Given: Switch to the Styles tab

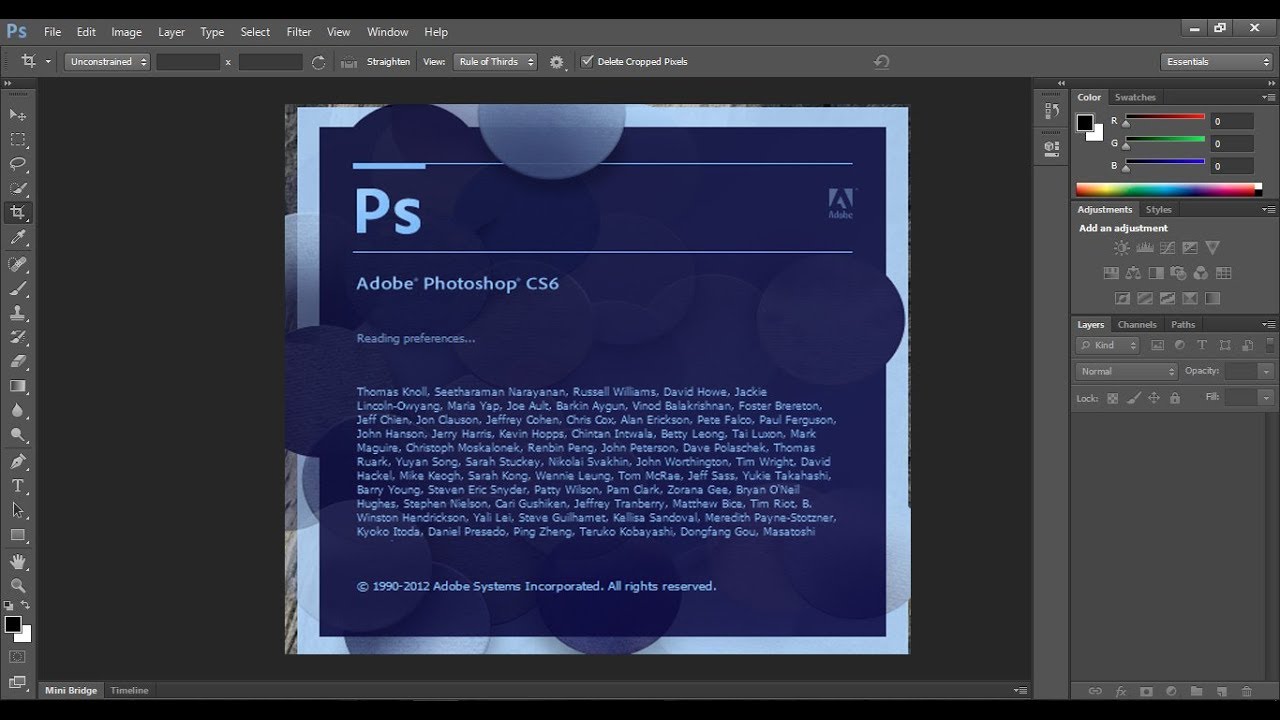Looking at the screenshot, I should (1159, 209).
